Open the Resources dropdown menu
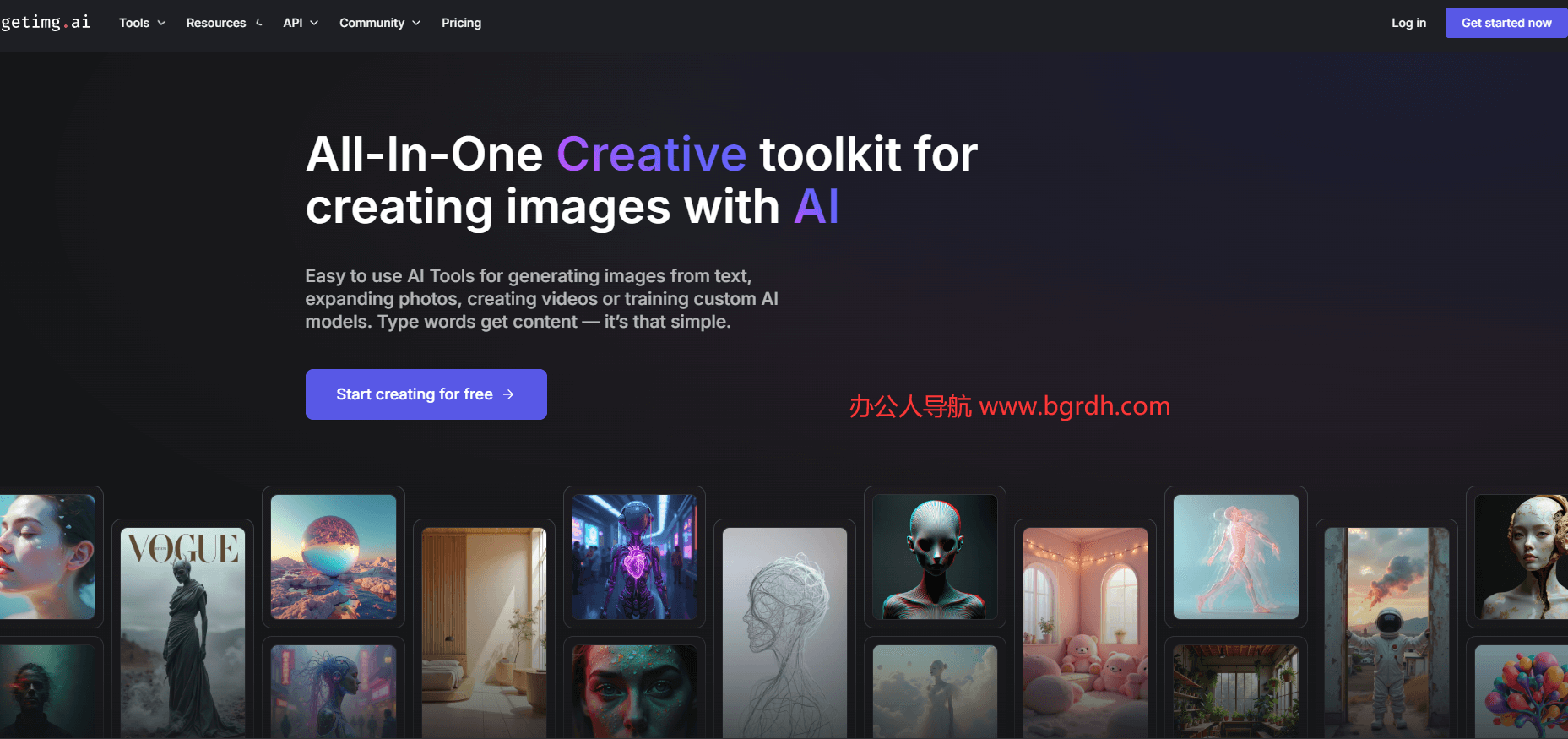The height and width of the screenshot is (739, 1568). (224, 23)
